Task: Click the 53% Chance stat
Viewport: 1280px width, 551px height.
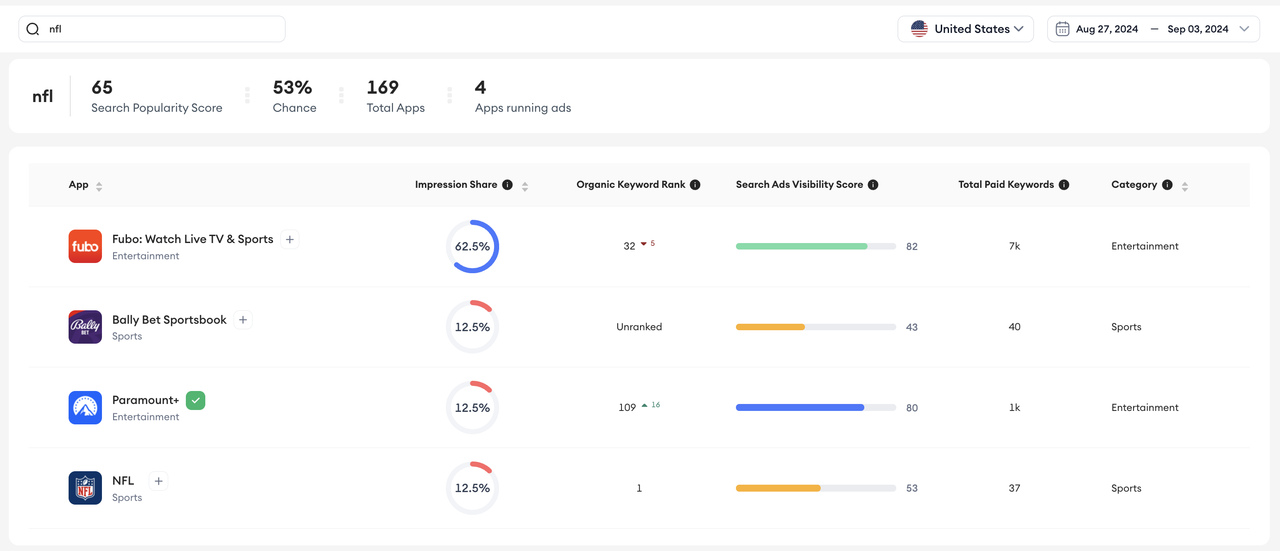Action: 295,96
